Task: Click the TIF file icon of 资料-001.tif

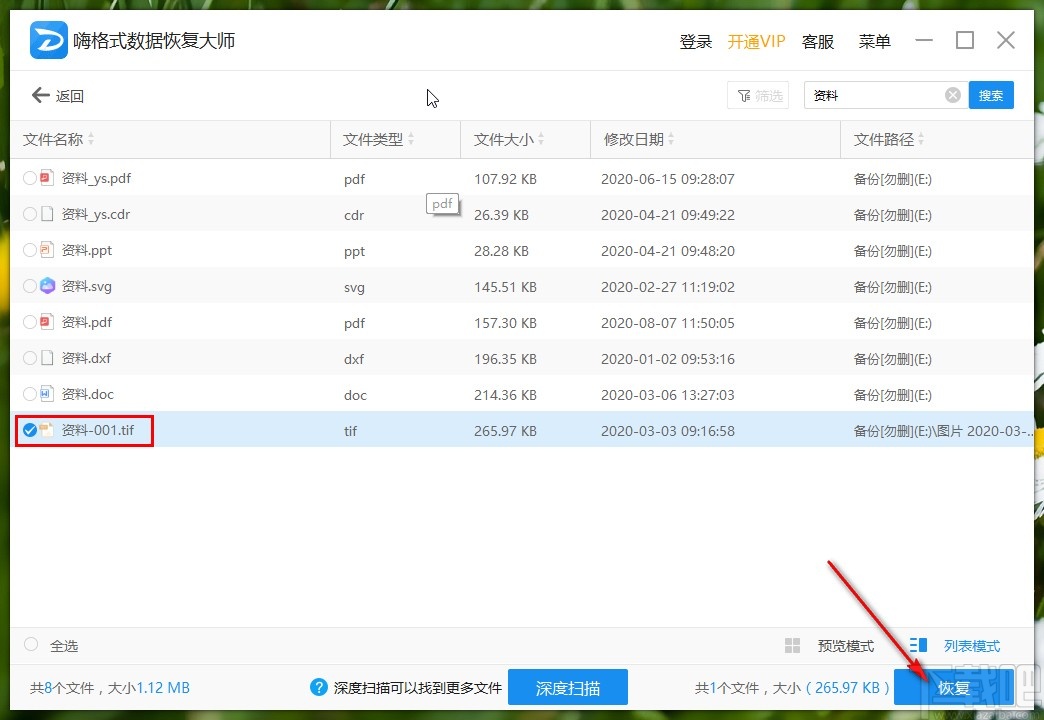Action: [47, 431]
